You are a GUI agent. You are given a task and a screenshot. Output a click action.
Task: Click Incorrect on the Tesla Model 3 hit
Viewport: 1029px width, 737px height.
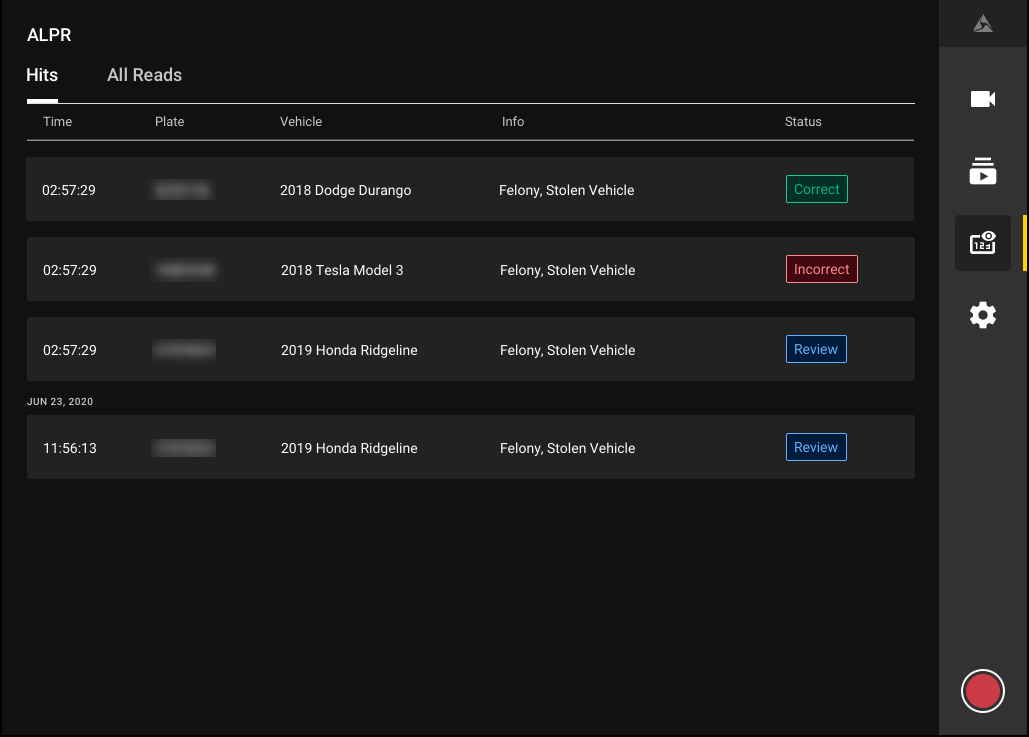click(821, 269)
